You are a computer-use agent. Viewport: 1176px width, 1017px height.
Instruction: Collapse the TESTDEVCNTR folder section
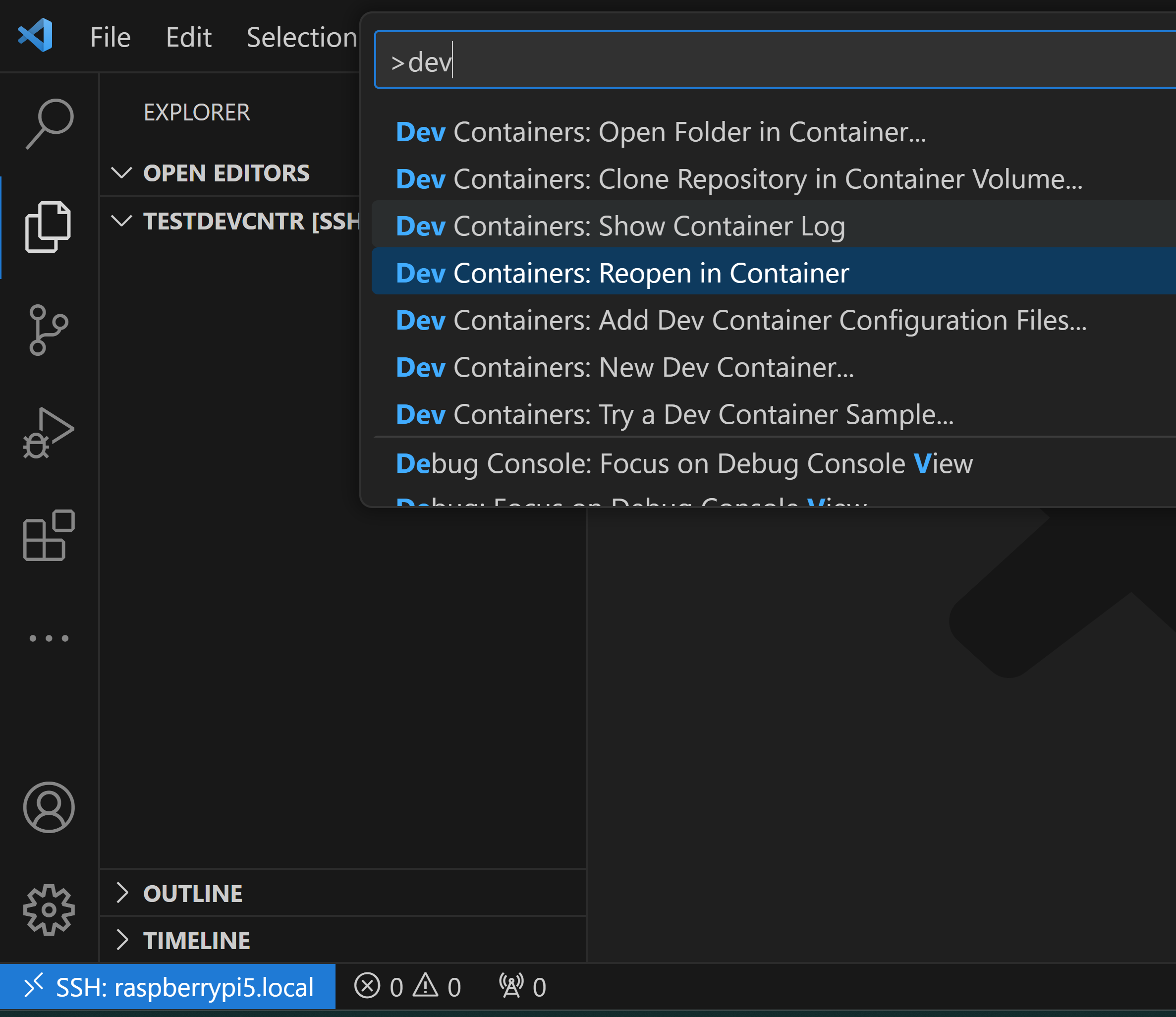coord(230,221)
